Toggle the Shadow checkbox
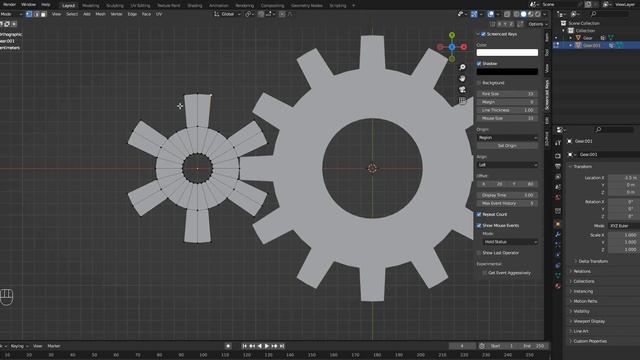 point(479,64)
